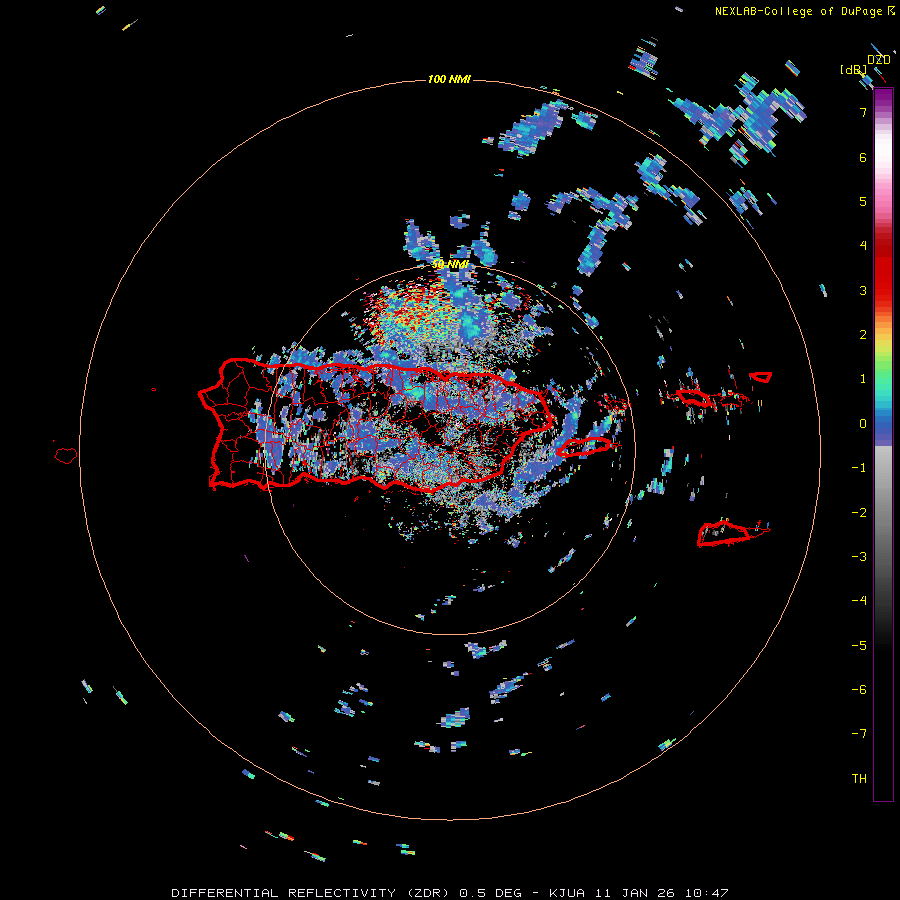Click the 11 JAN 26 10:47 timestamp
Viewport: 900px width, 900px height.
[661, 893]
